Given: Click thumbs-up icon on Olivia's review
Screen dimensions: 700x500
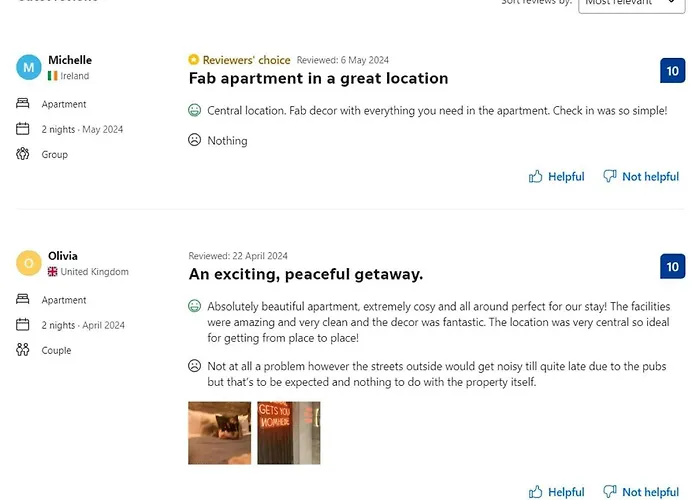Looking at the screenshot, I should click(536, 492).
